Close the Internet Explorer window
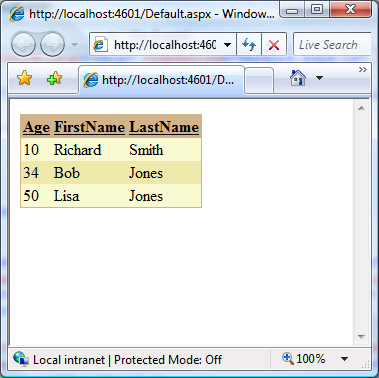This screenshot has height=378, width=379. tap(350, 9)
